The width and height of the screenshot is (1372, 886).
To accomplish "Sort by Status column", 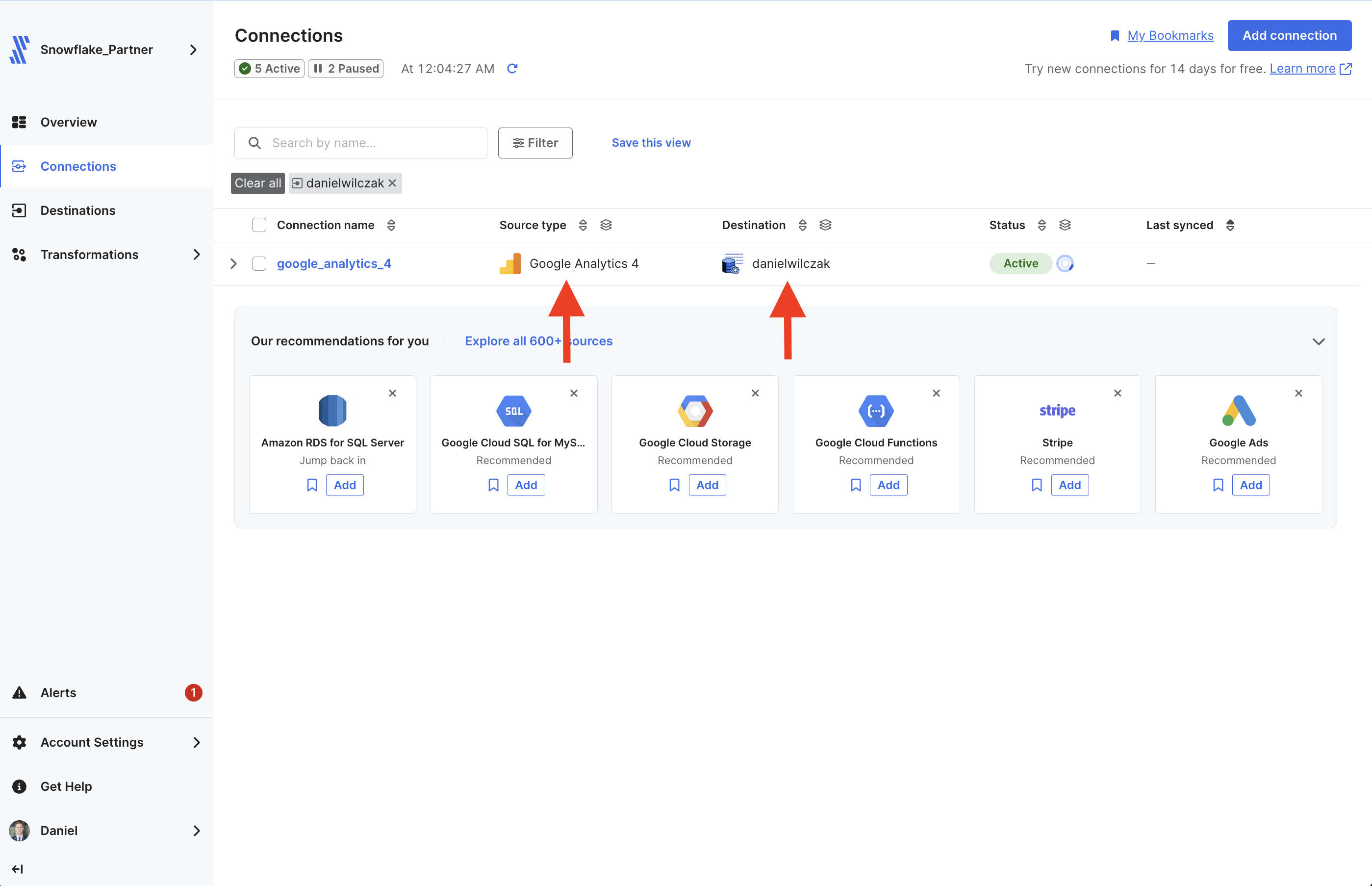I will (x=1042, y=225).
